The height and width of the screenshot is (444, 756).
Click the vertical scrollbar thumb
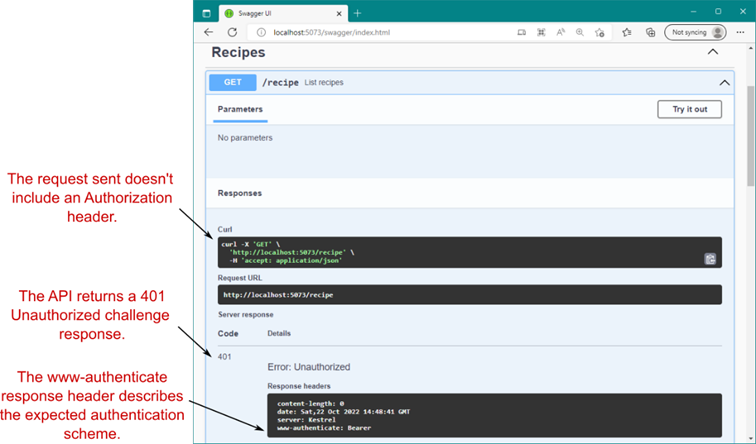[751, 136]
